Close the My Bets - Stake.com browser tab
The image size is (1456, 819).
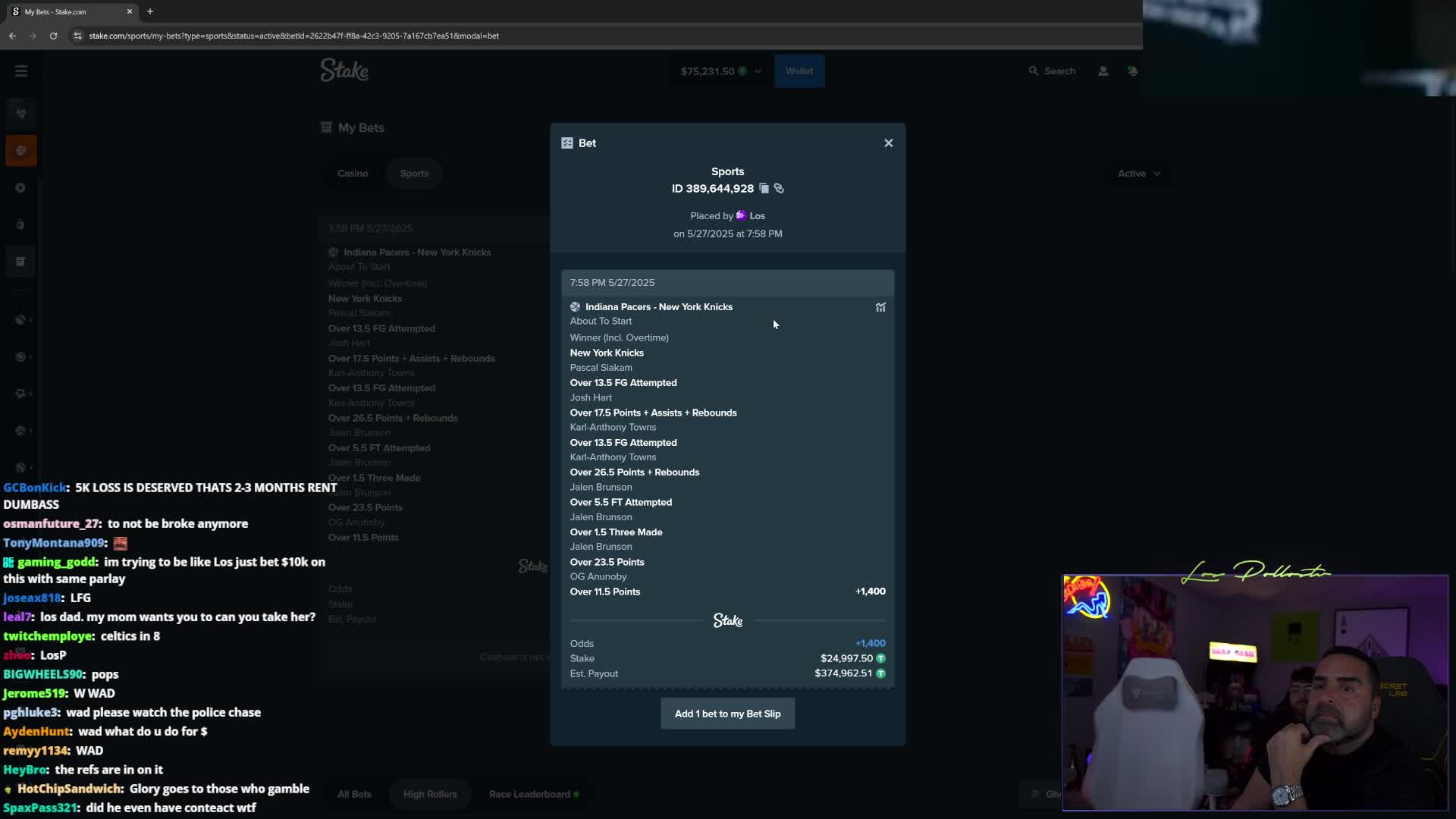[x=129, y=11]
